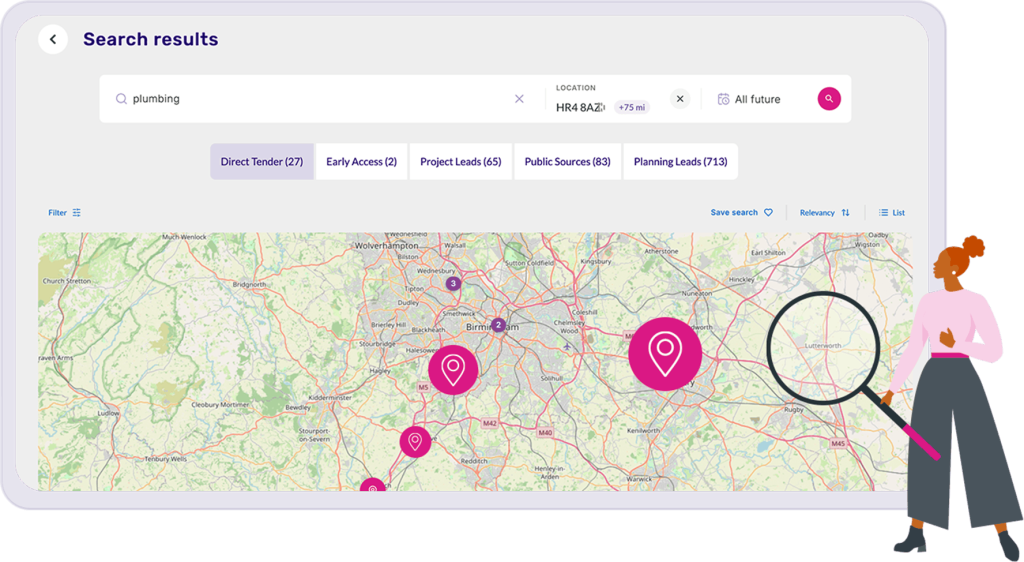Clear the HR4 8AZ location filter

click(680, 99)
